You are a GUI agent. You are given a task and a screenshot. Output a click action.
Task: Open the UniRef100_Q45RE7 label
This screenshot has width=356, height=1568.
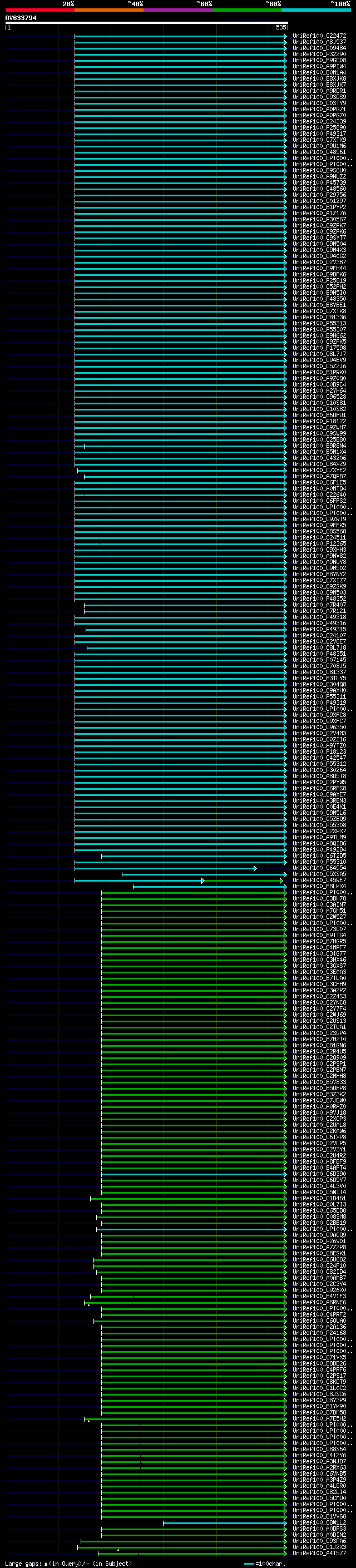pos(319,880)
